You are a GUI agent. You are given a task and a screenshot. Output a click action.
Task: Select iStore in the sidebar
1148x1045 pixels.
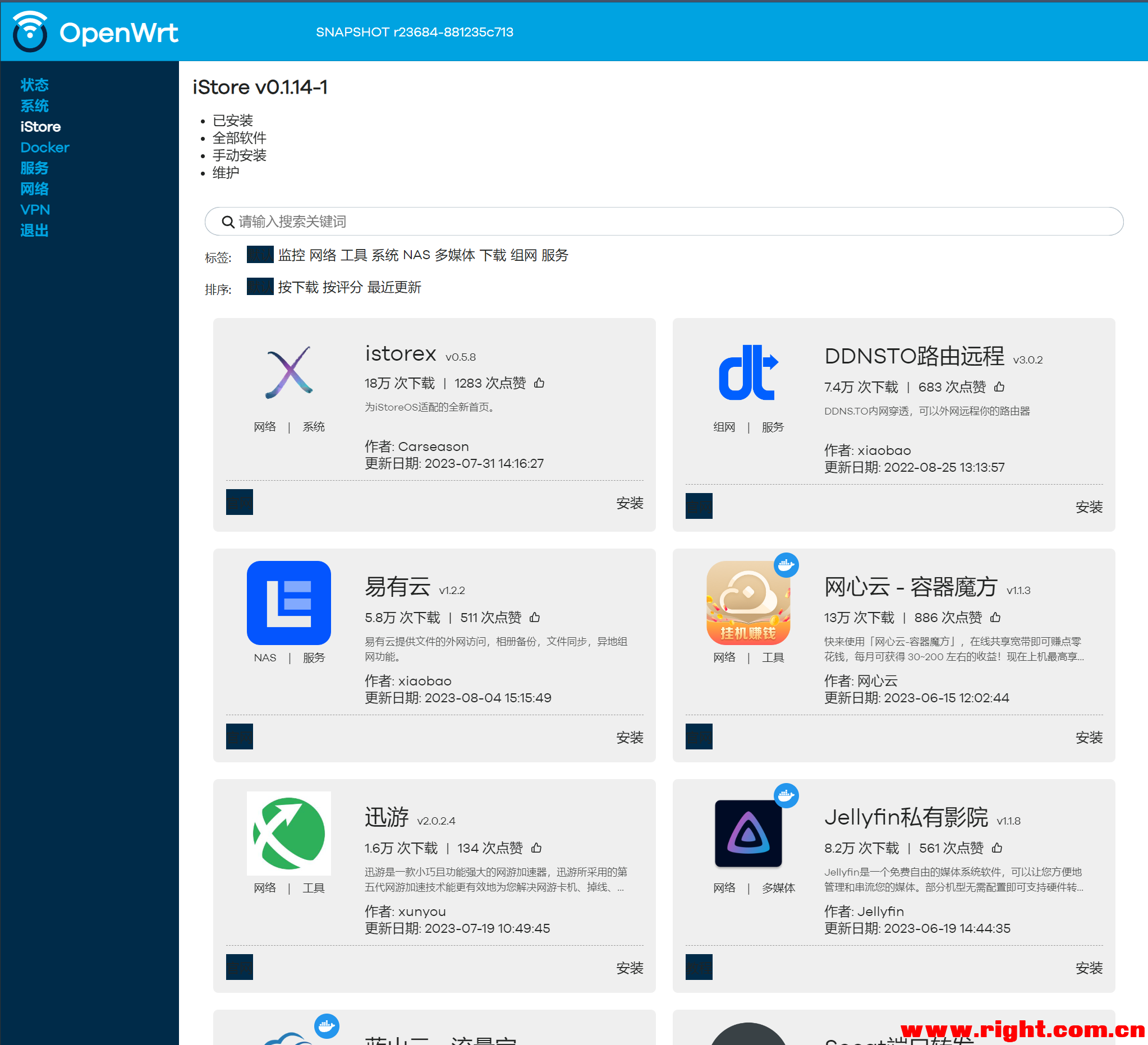click(40, 126)
